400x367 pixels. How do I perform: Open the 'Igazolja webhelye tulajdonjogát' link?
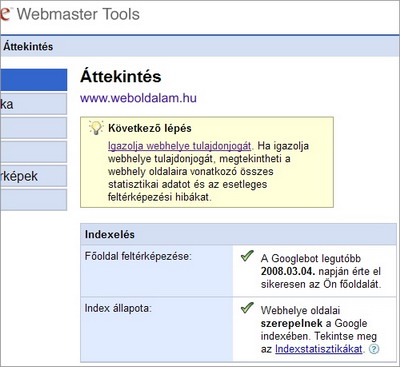180,146
